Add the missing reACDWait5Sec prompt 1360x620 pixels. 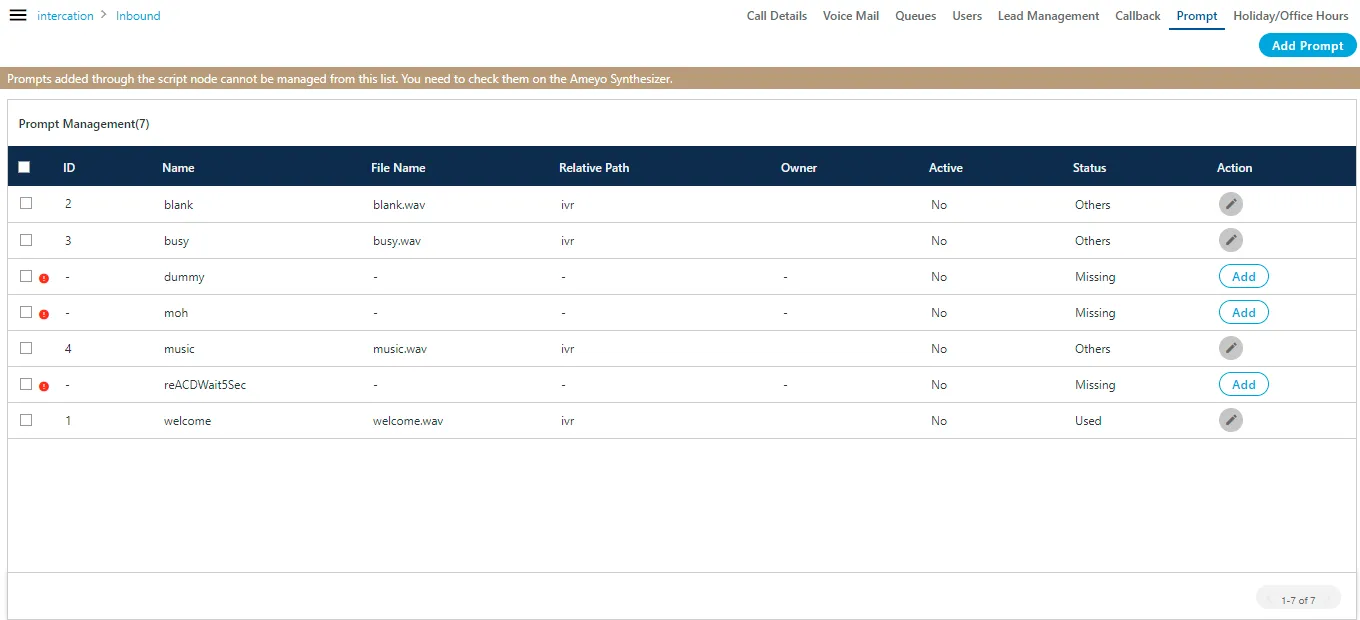point(1244,384)
